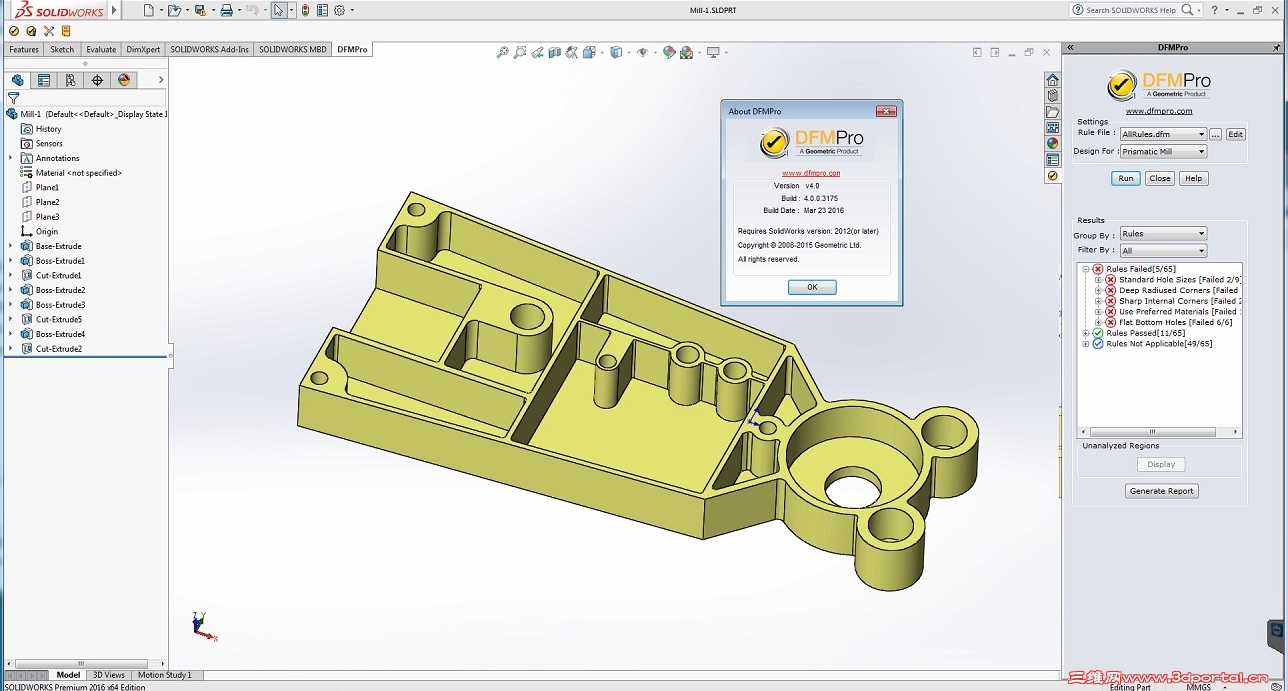Click the Run button in DFMPro
Viewport: 1288px width, 691px height.
(x=1126, y=178)
